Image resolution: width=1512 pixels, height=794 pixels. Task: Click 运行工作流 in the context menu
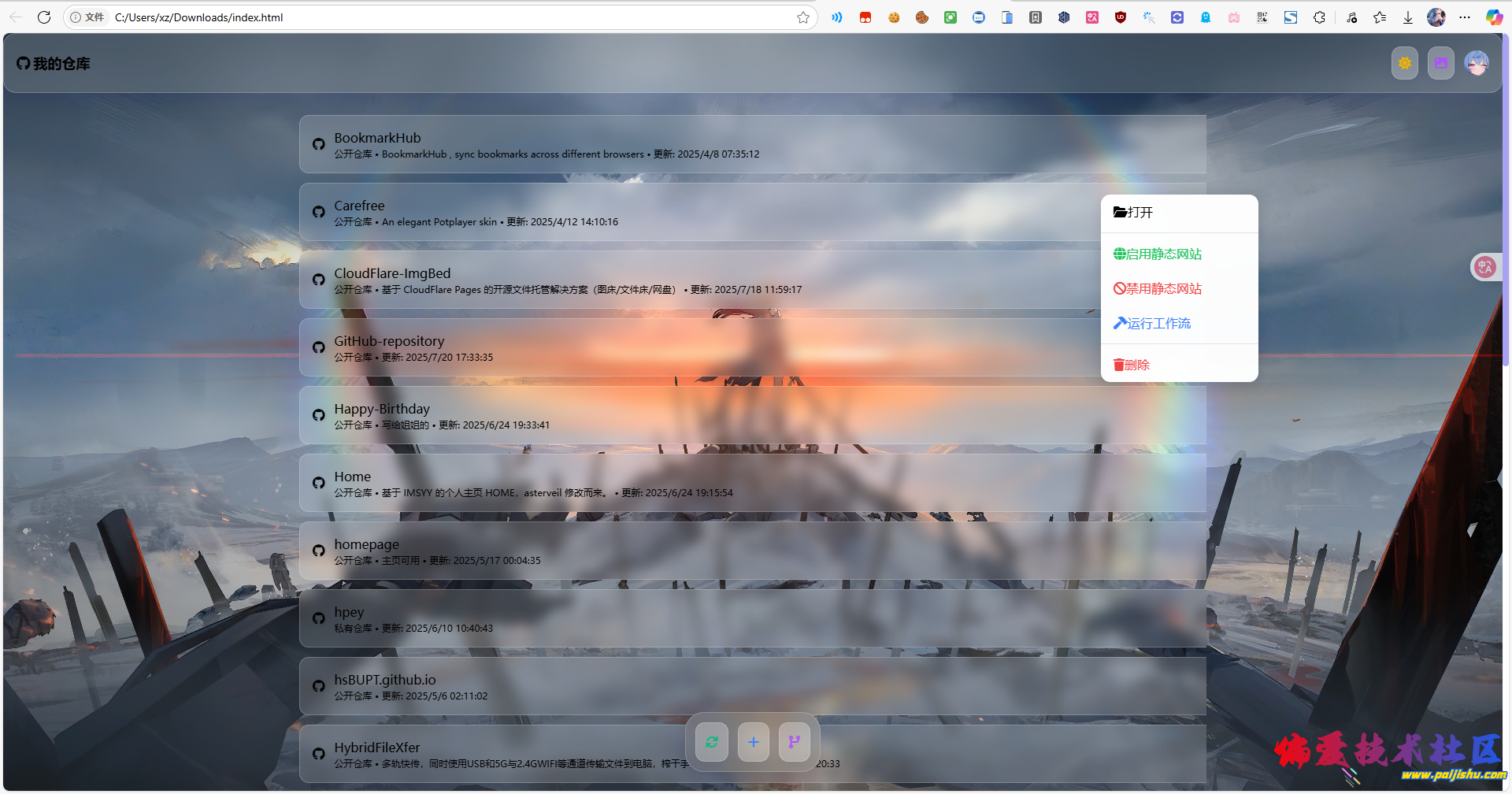1152,324
